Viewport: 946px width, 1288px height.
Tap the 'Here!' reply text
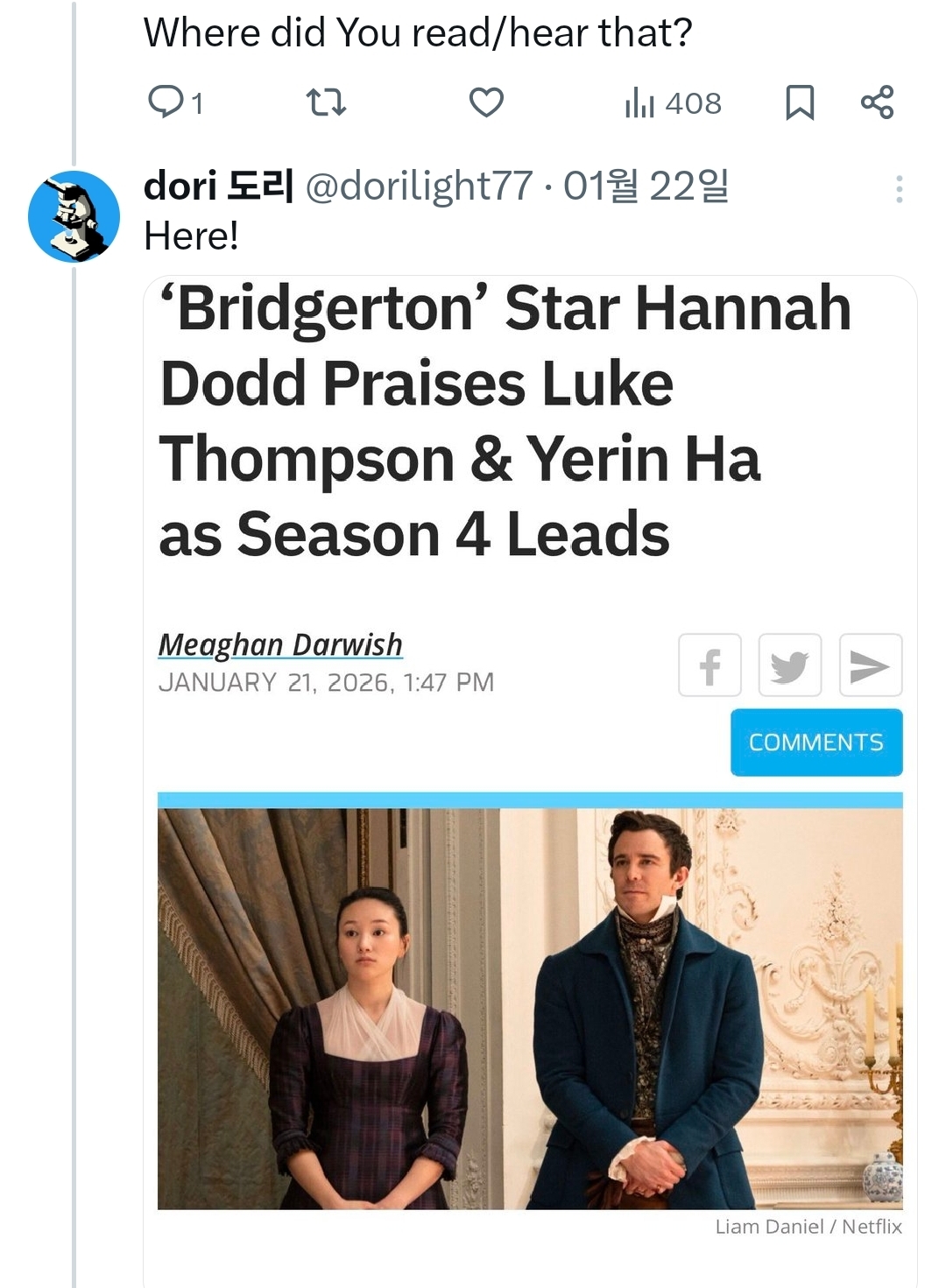(x=191, y=236)
